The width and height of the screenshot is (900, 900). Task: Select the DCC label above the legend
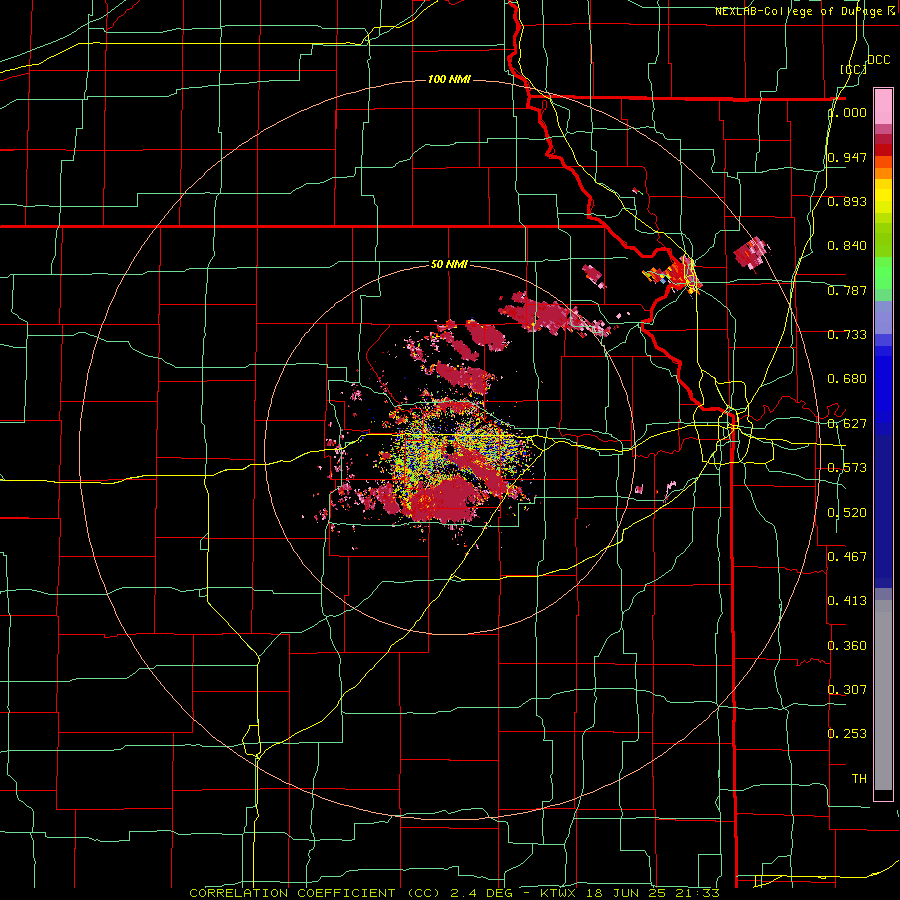(878, 60)
